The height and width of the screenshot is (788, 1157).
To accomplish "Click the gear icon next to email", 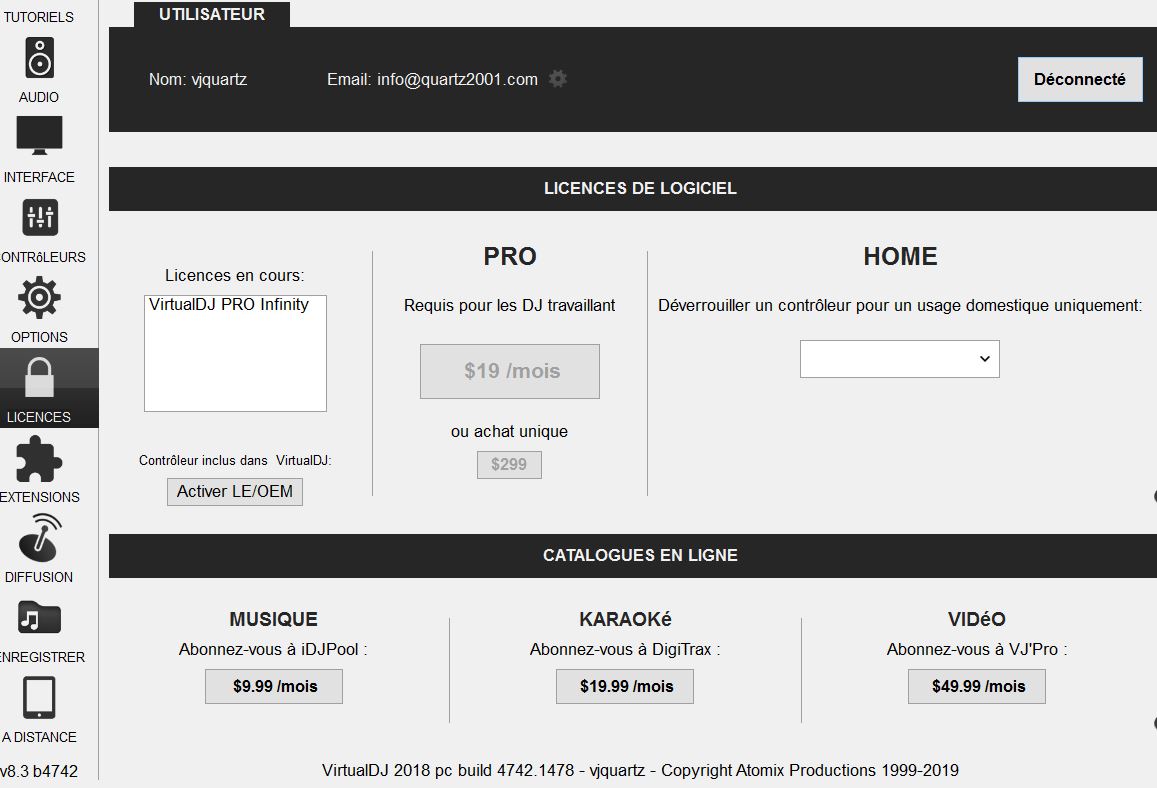I will point(558,79).
